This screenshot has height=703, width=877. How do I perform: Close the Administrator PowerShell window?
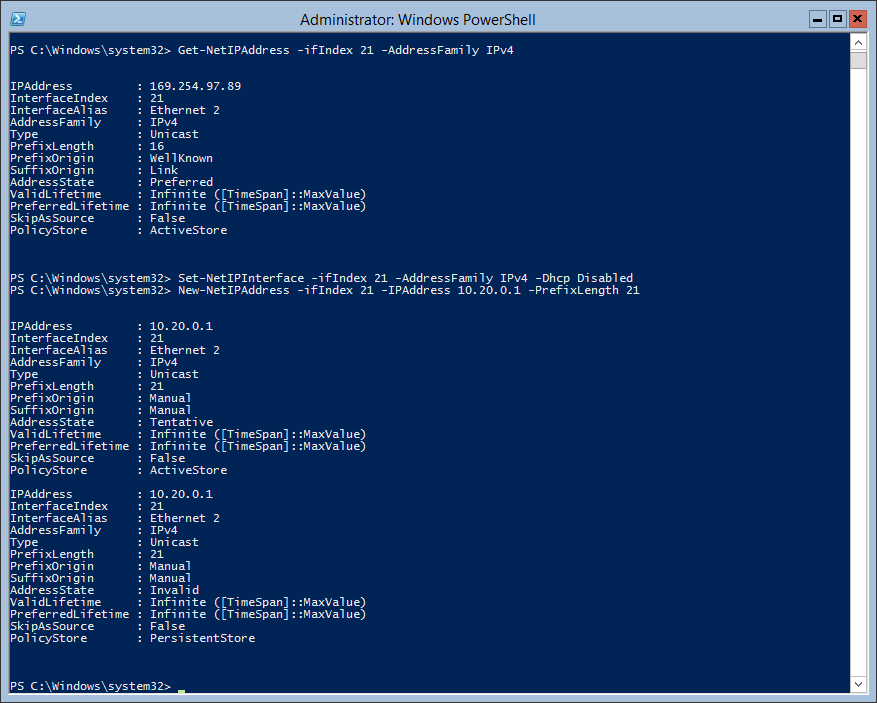(x=857, y=20)
